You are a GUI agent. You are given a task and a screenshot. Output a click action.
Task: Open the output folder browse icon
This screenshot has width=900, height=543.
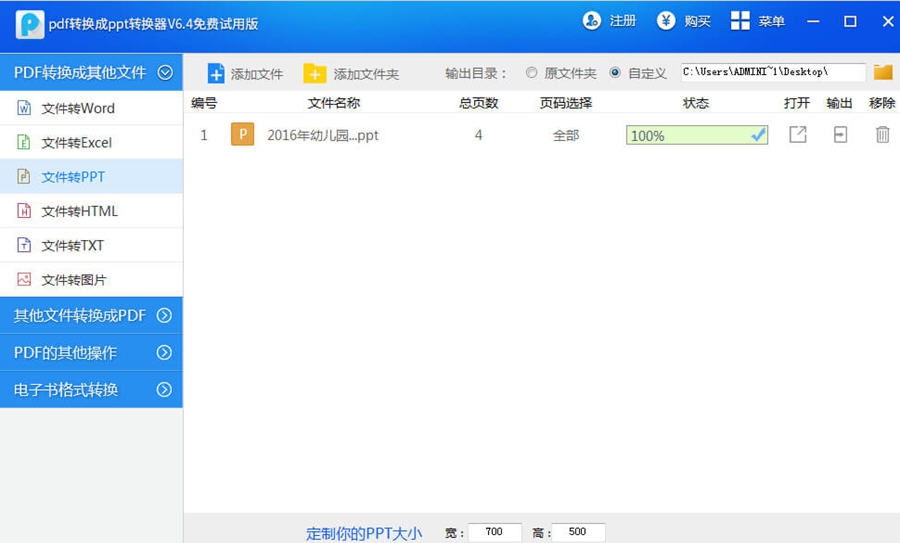pos(883,72)
